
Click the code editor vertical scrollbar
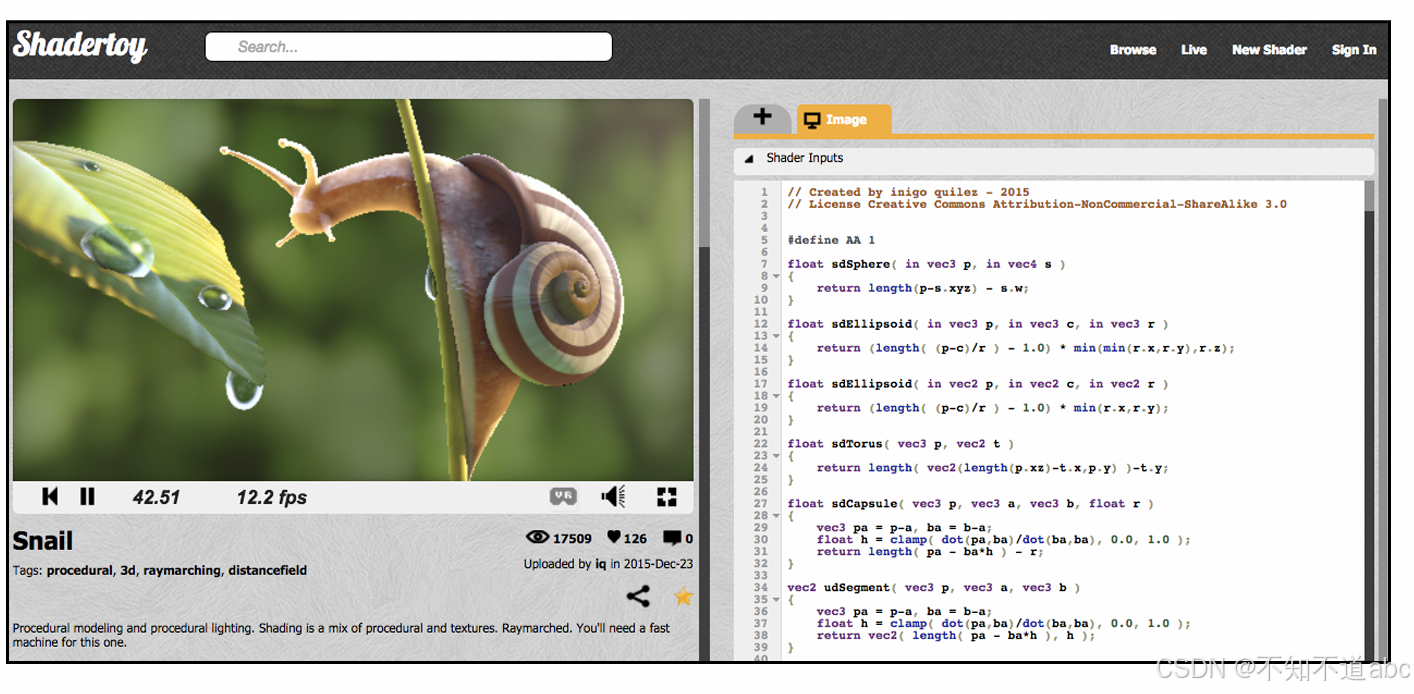click(x=1369, y=420)
